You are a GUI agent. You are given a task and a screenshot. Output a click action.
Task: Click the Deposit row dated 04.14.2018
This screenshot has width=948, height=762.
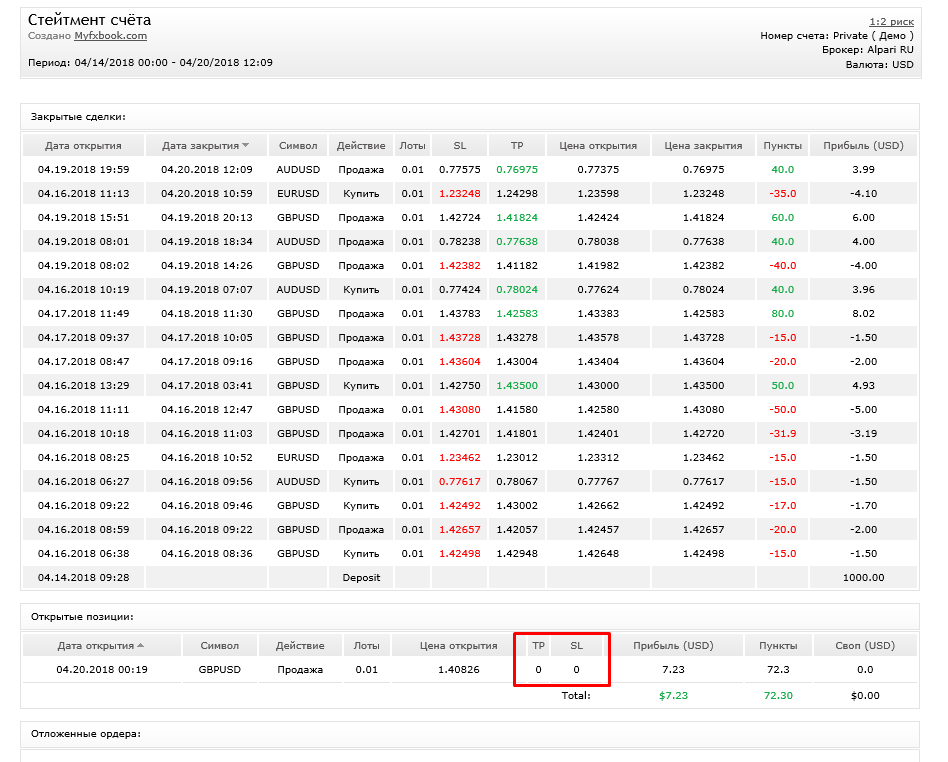[470, 578]
